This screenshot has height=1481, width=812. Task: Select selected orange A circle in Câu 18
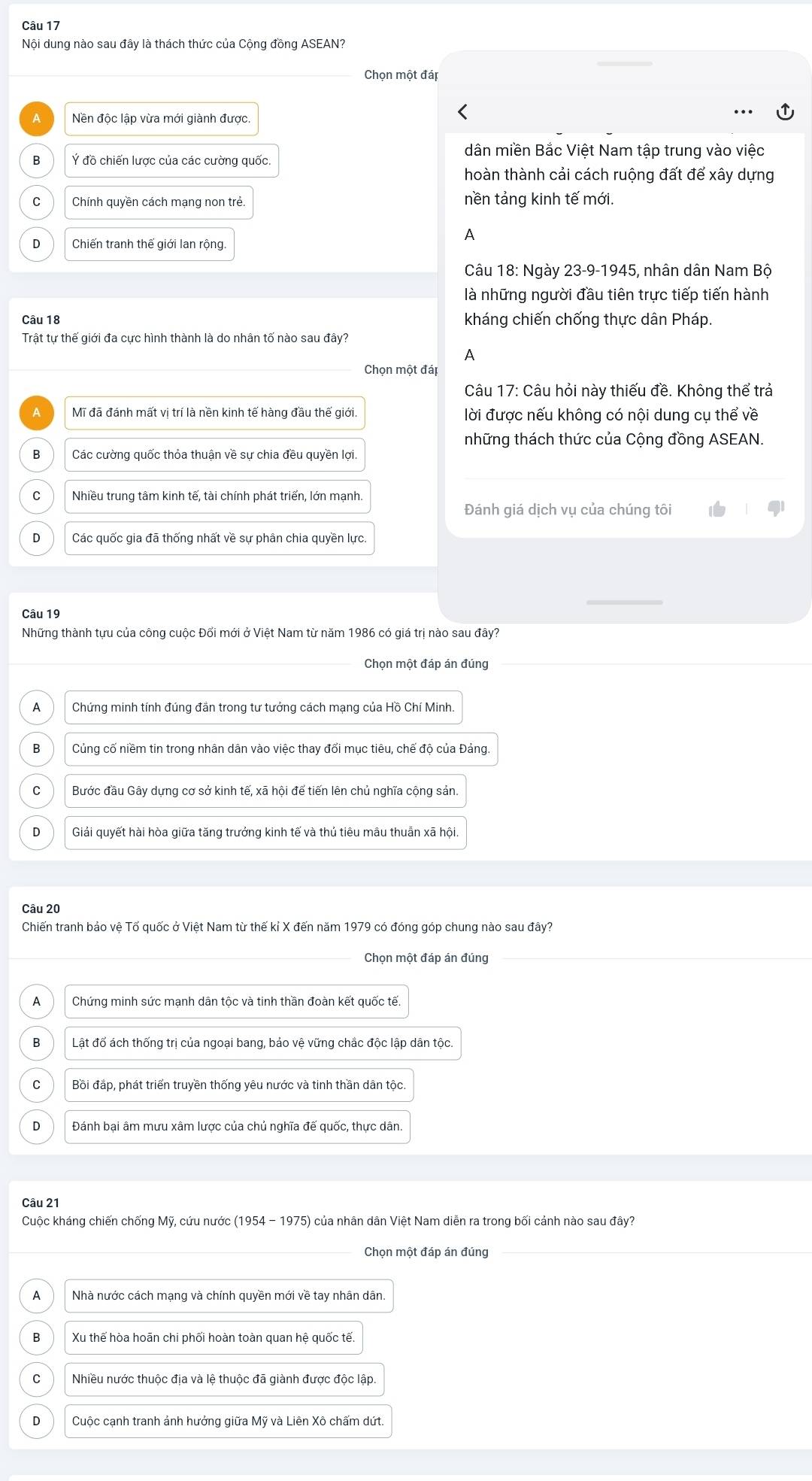36,413
